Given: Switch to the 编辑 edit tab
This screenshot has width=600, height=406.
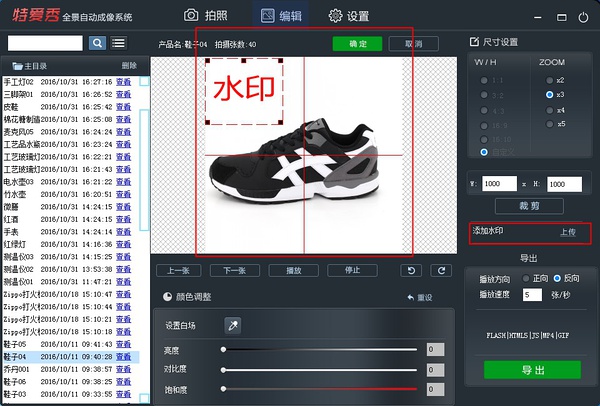Looking at the screenshot, I should pos(281,16).
